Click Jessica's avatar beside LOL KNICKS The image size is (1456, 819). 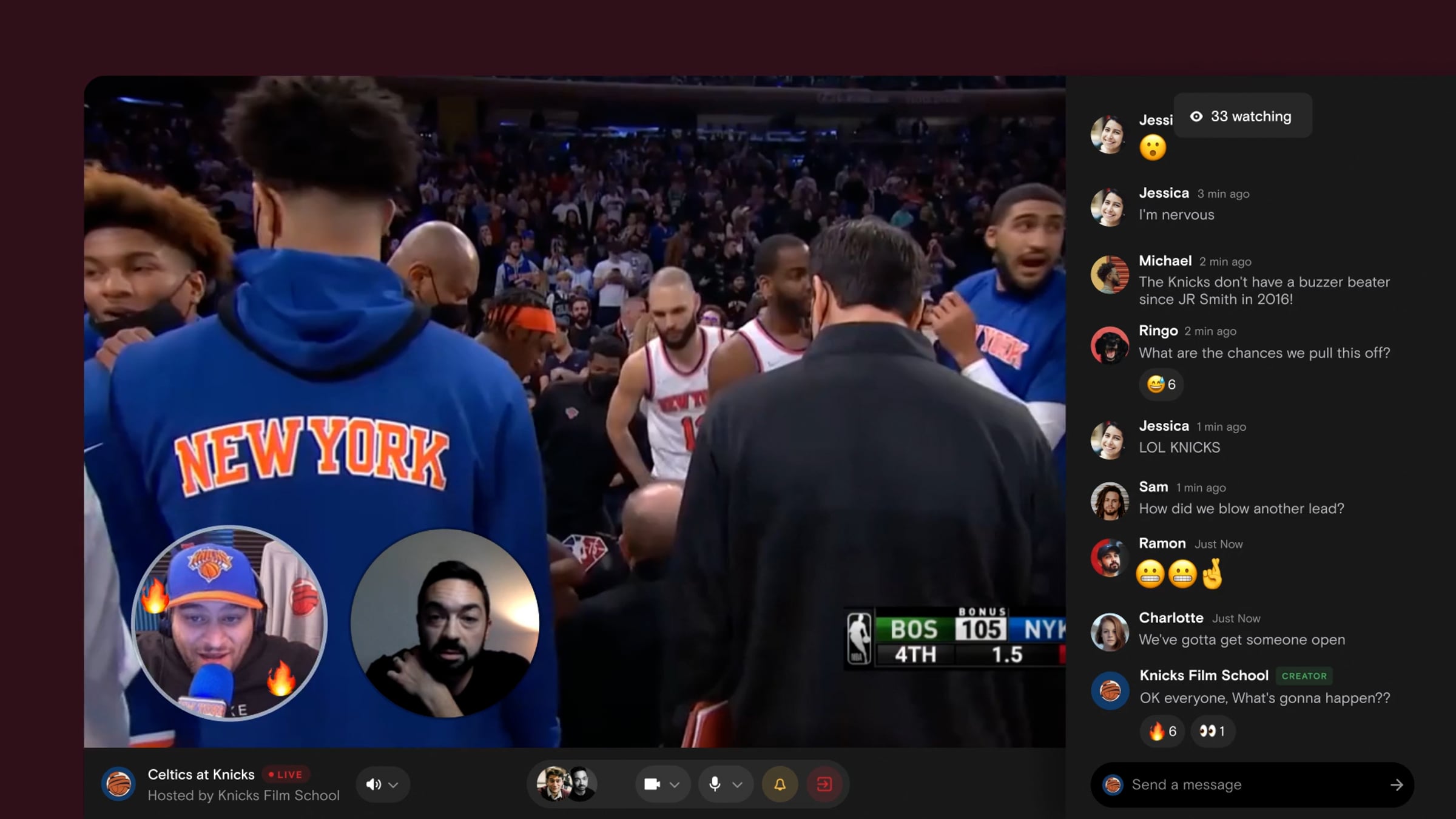click(1110, 440)
